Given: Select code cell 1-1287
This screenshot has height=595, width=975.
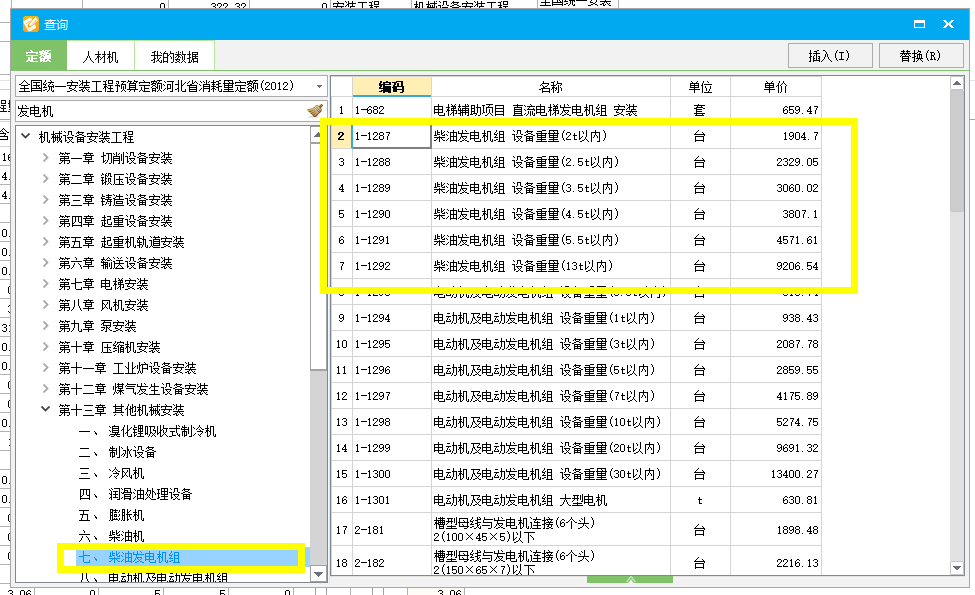Looking at the screenshot, I should [x=392, y=136].
